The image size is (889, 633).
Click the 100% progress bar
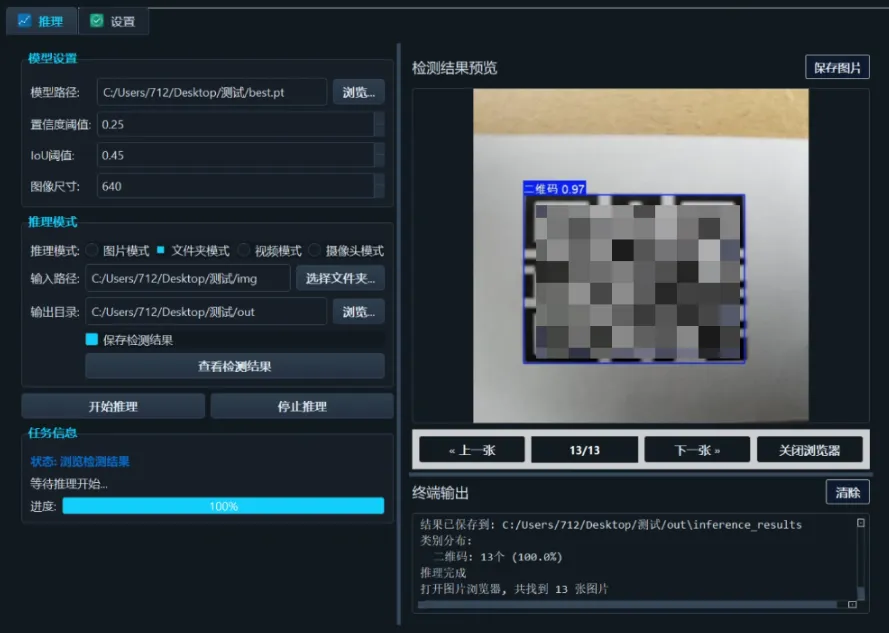tap(223, 506)
